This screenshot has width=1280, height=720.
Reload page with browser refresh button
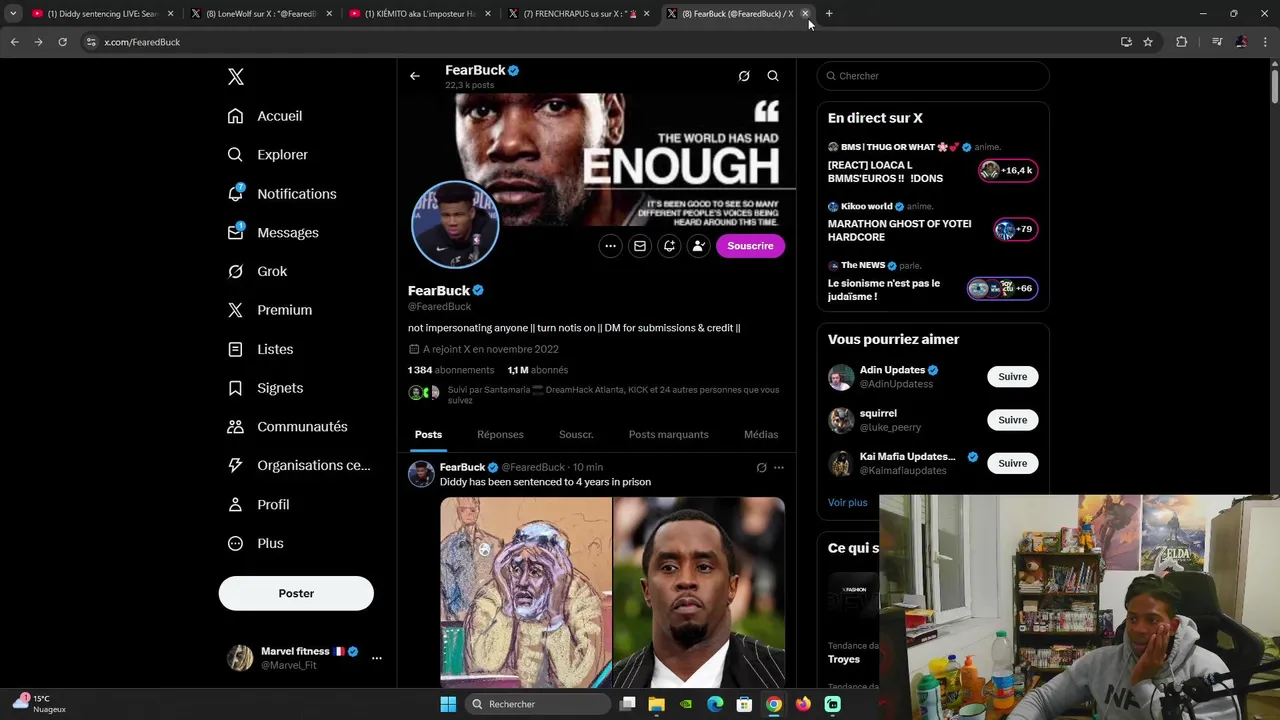pos(62,42)
